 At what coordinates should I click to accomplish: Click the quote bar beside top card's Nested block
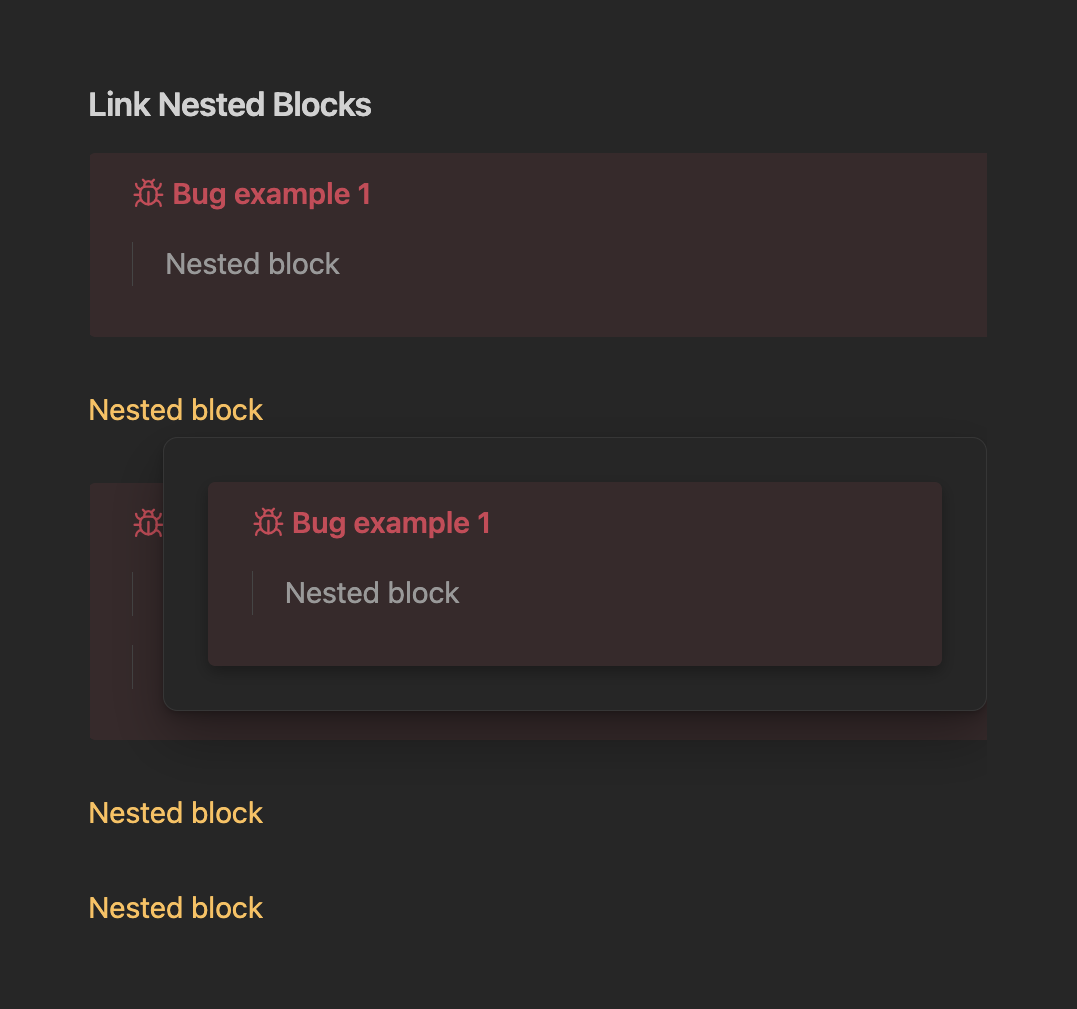point(134,264)
